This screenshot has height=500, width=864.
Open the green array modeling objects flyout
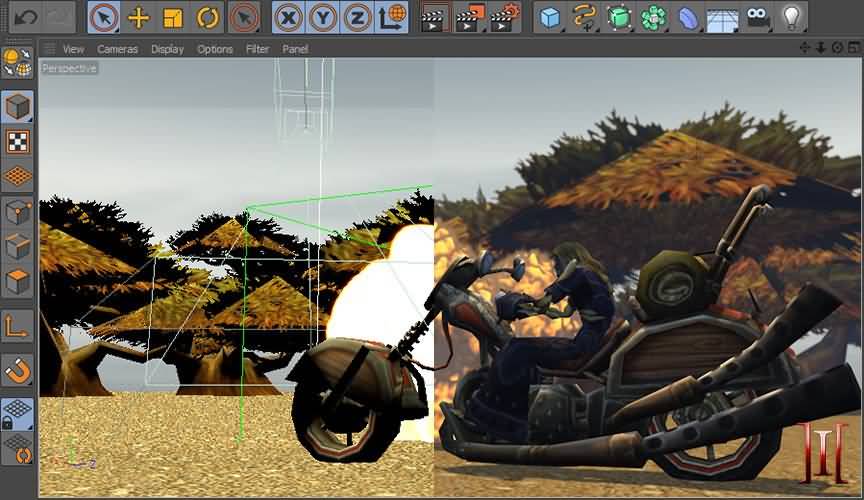coord(654,18)
